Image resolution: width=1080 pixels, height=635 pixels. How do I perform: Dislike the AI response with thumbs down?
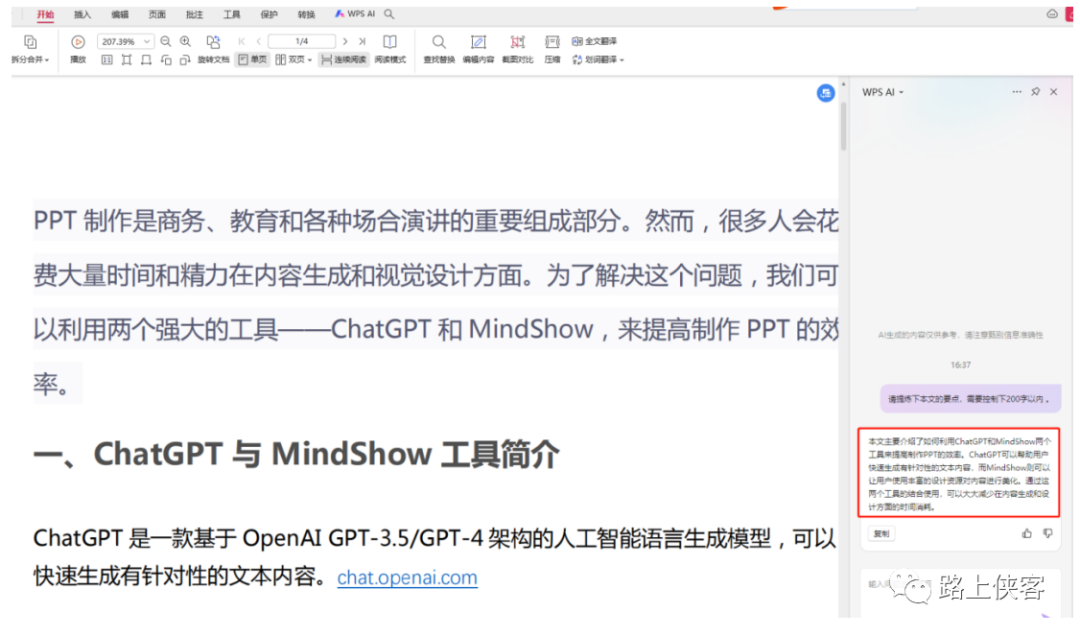(x=1048, y=533)
